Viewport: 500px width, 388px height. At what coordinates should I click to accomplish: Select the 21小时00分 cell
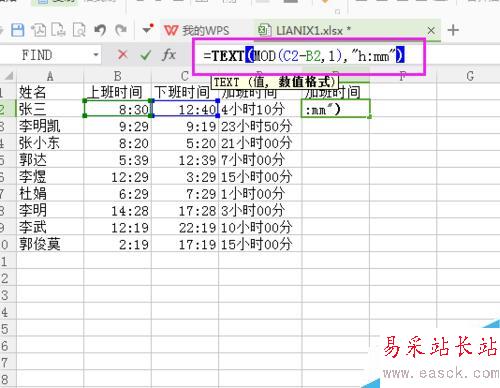[x=260, y=143]
